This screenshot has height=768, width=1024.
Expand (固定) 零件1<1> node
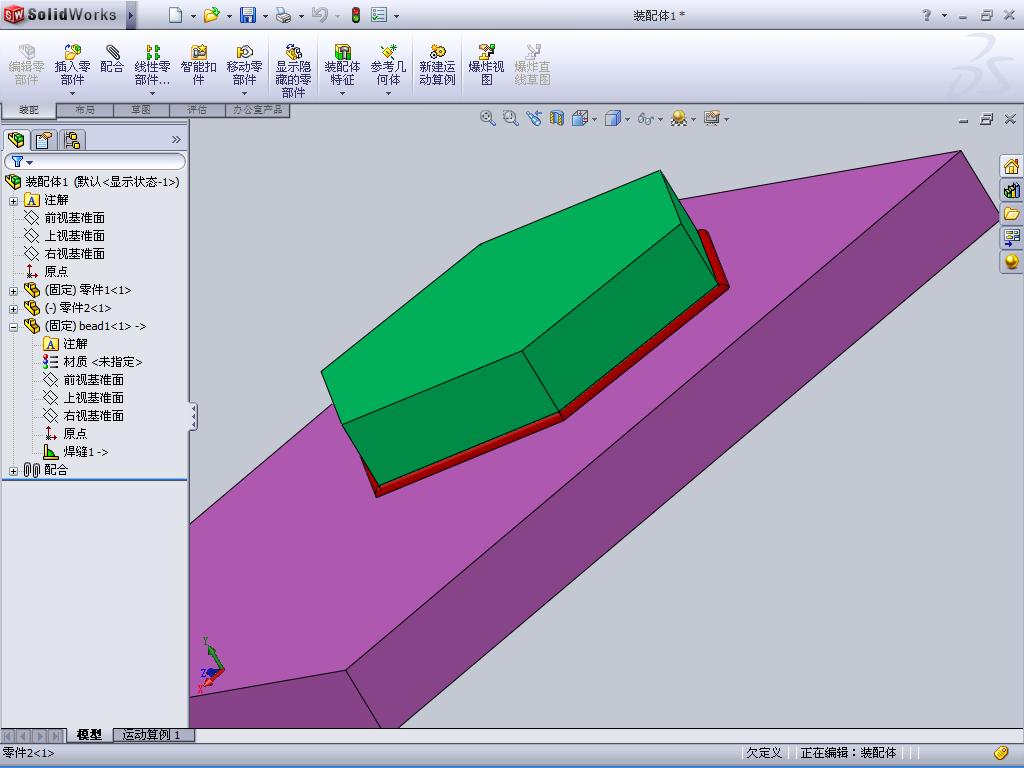click(x=13, y=291)
